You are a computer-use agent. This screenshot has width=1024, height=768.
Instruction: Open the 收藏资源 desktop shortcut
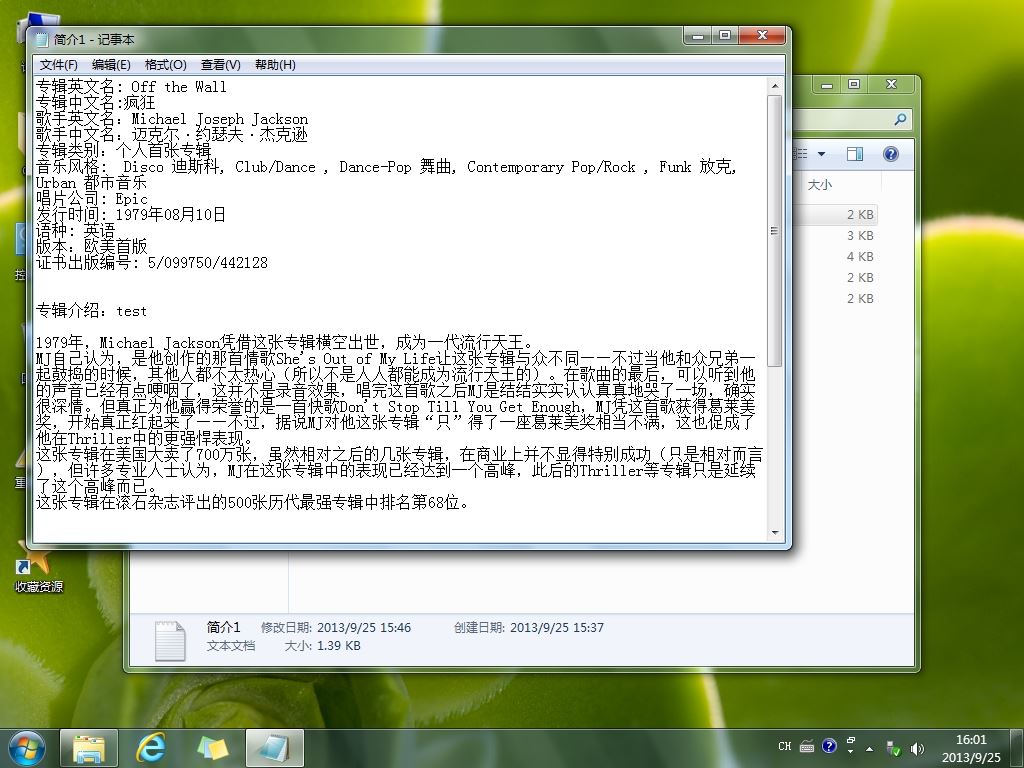(x=38, y=568)
